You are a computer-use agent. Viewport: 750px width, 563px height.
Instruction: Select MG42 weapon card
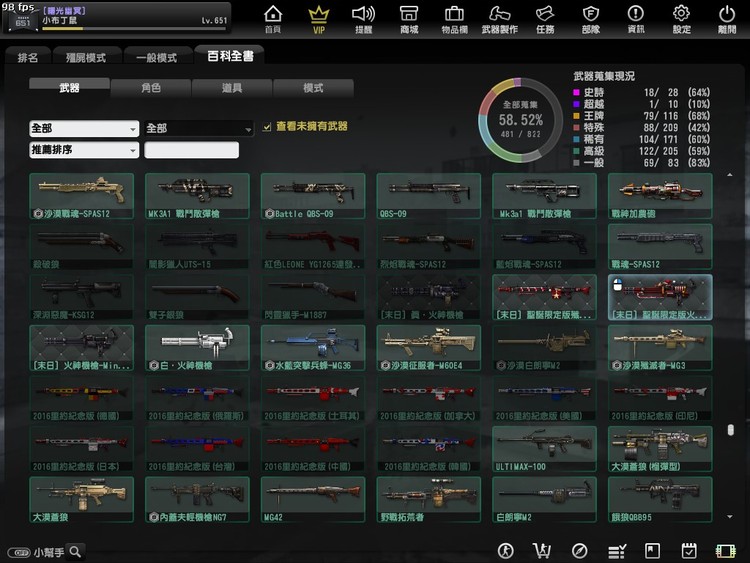pos(313,499)
